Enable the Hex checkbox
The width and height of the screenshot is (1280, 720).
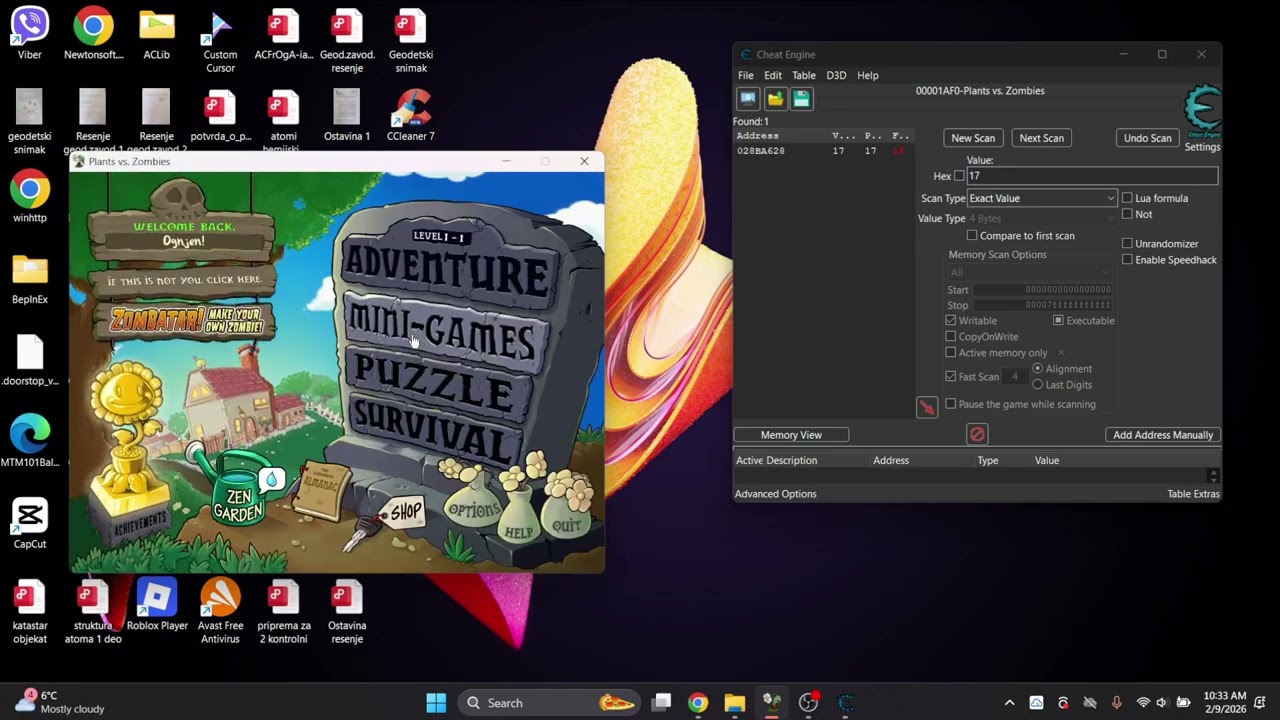[959, 176]
